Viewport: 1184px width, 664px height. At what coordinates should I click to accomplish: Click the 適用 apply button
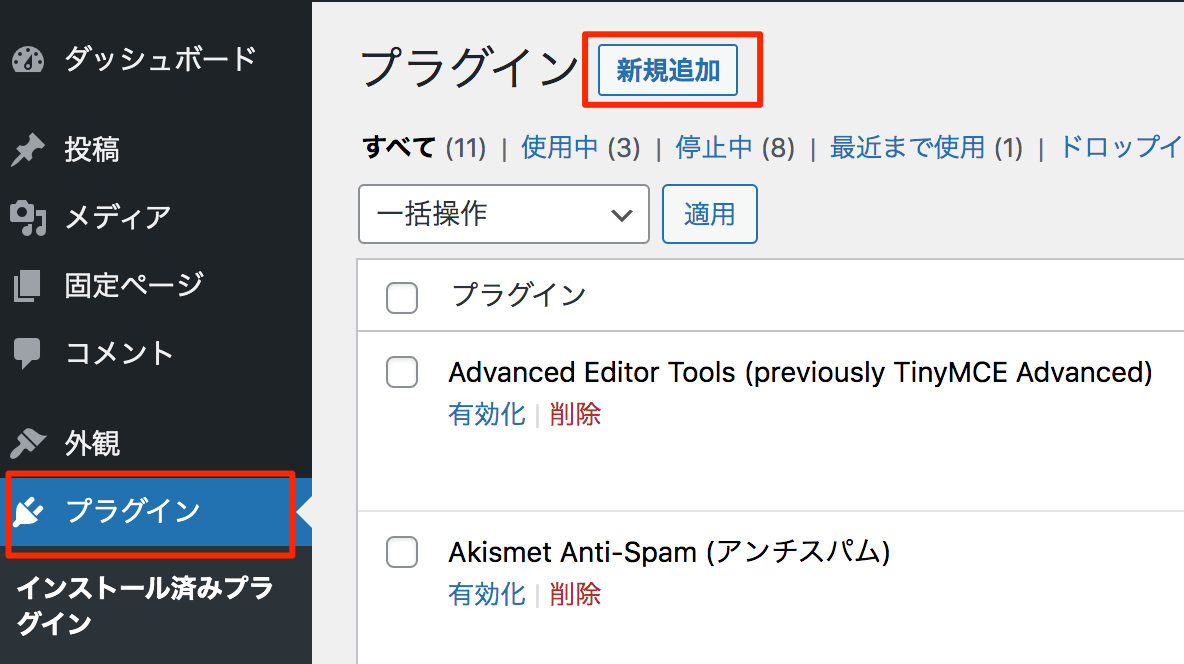pyautogui.click(x=709, y=214)
